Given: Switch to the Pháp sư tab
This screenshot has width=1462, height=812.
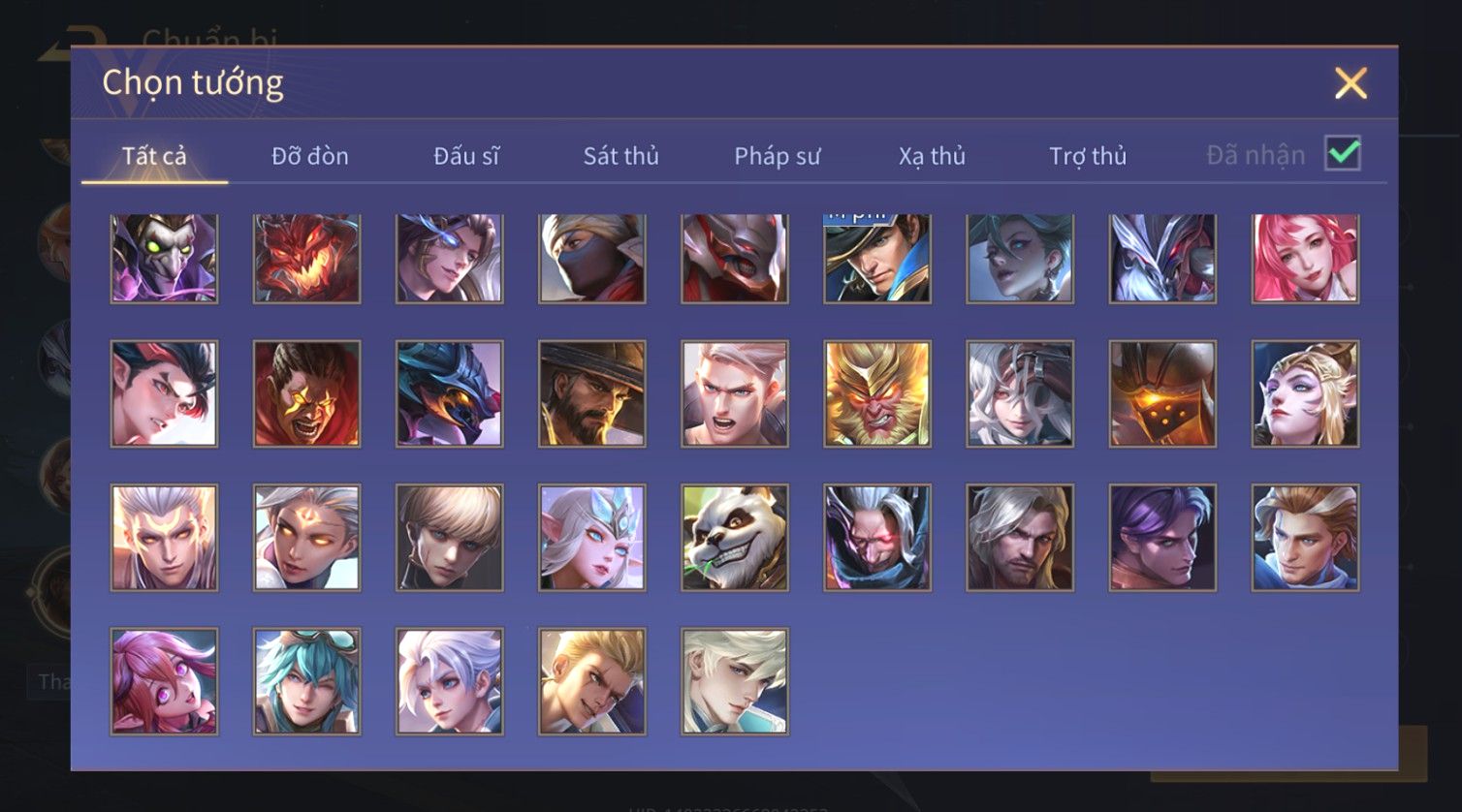Looking at the screenshot, I should (778, 156).
